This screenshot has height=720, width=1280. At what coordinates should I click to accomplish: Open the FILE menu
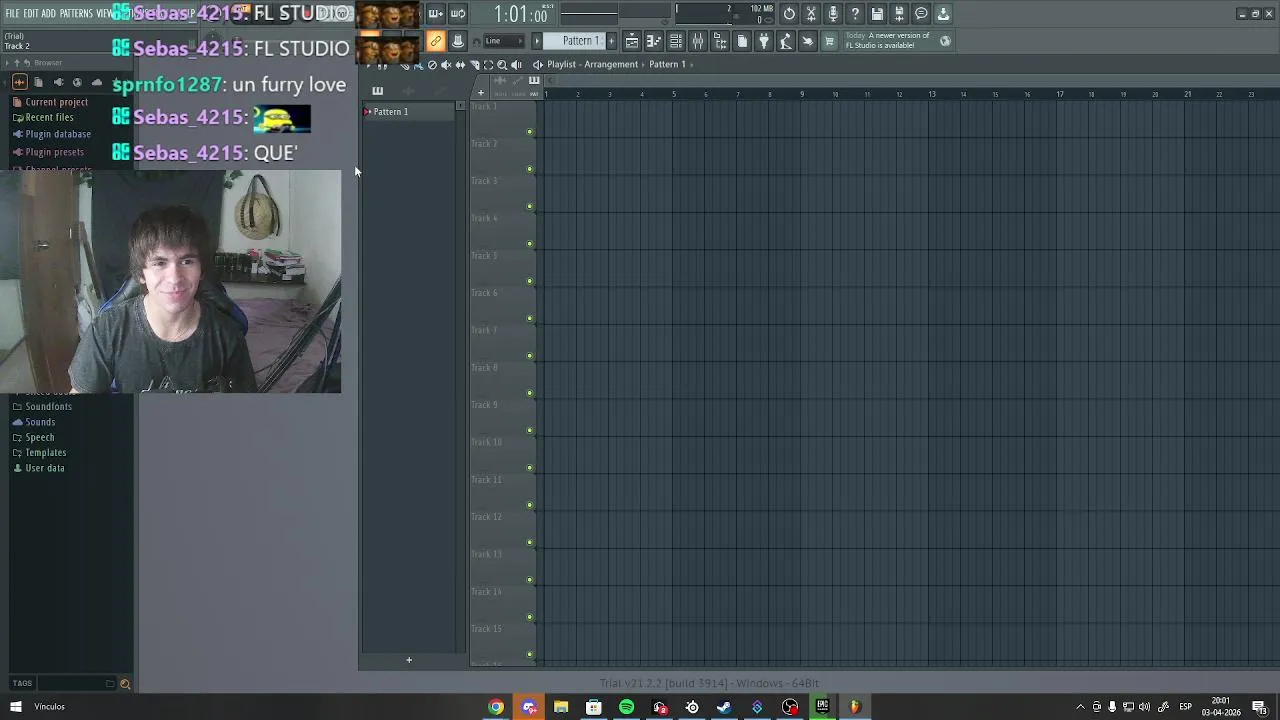tap(12, 13)
